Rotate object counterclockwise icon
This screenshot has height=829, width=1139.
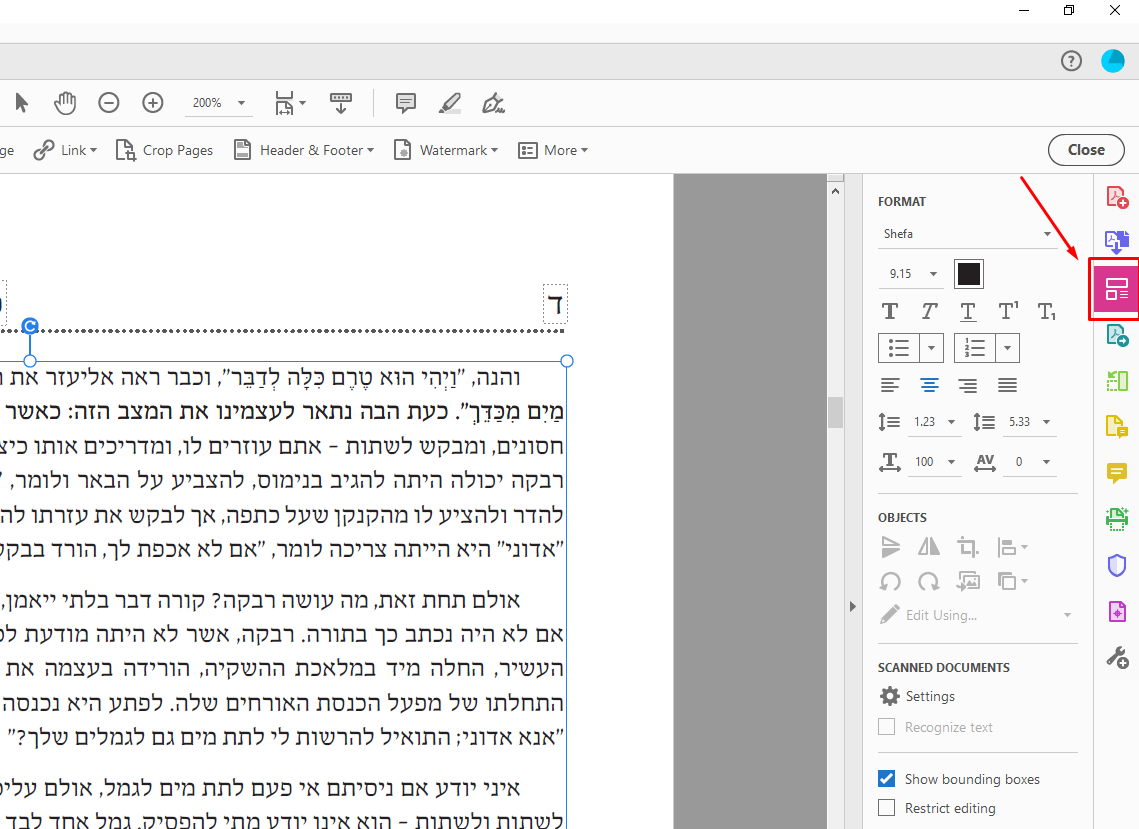[x=890, y=581]
